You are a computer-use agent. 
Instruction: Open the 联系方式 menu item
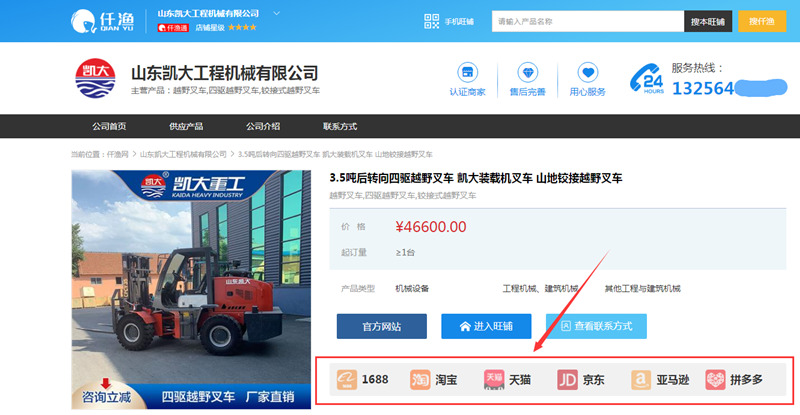click(x=340, y=126)
